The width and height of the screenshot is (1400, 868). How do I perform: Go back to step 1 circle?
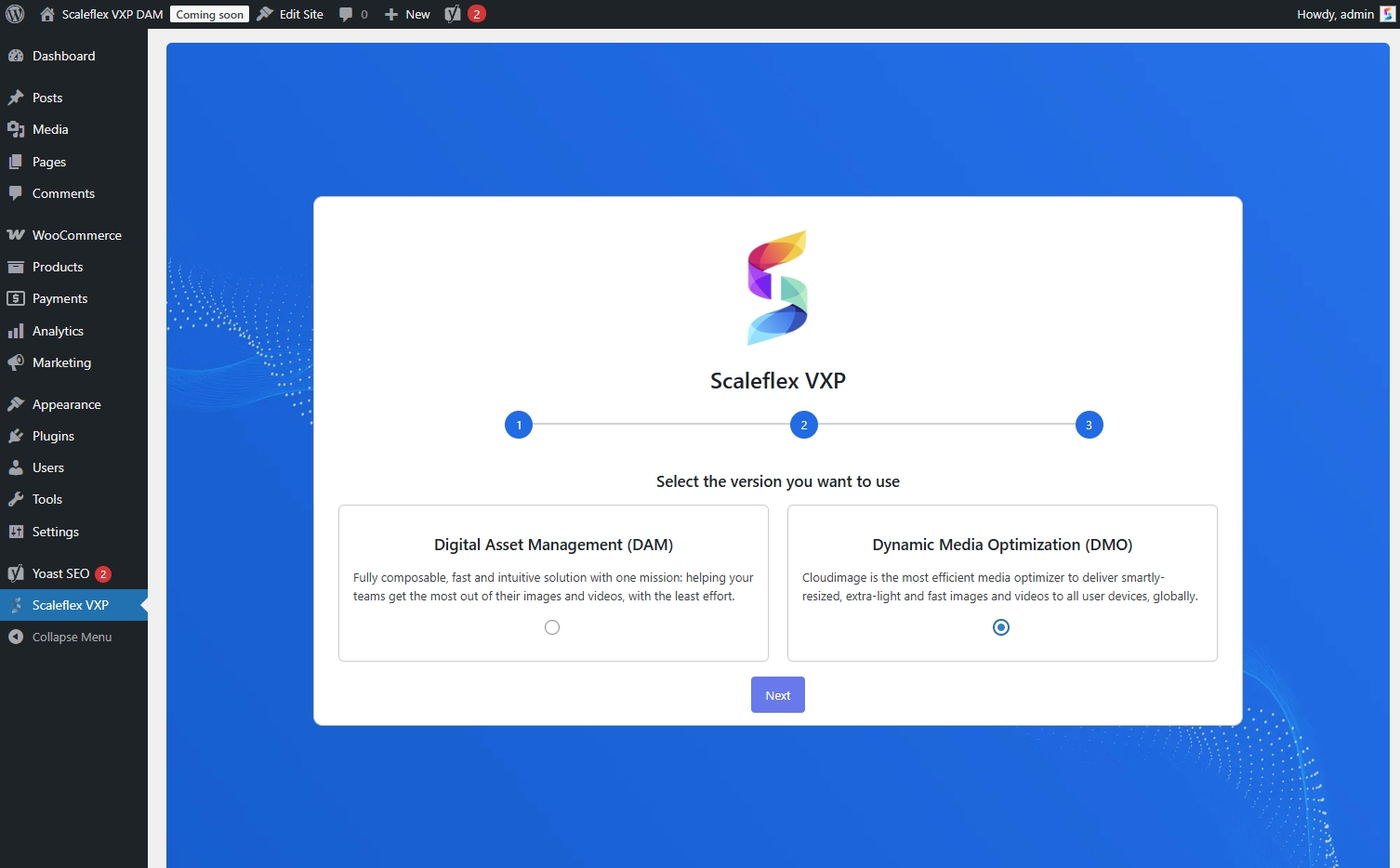pos(519,425)
